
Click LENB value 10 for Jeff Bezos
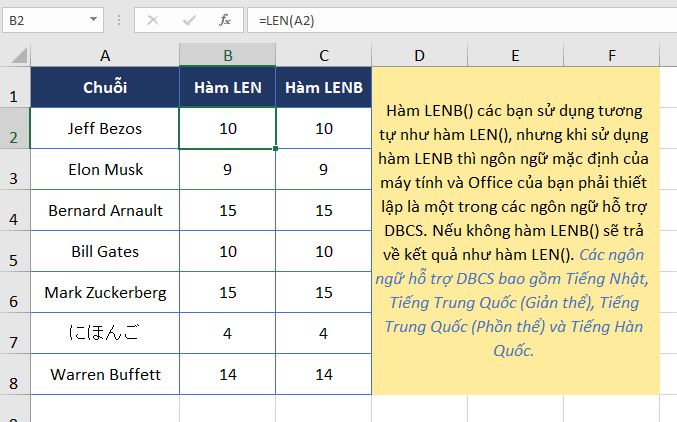pos(324,128)
